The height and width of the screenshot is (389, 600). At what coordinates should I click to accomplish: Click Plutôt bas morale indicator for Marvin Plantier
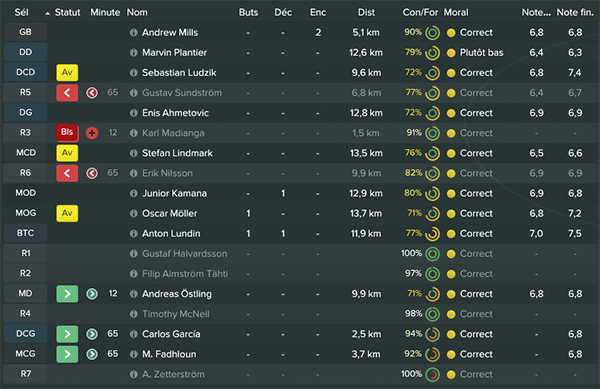[x=475, y=53]
